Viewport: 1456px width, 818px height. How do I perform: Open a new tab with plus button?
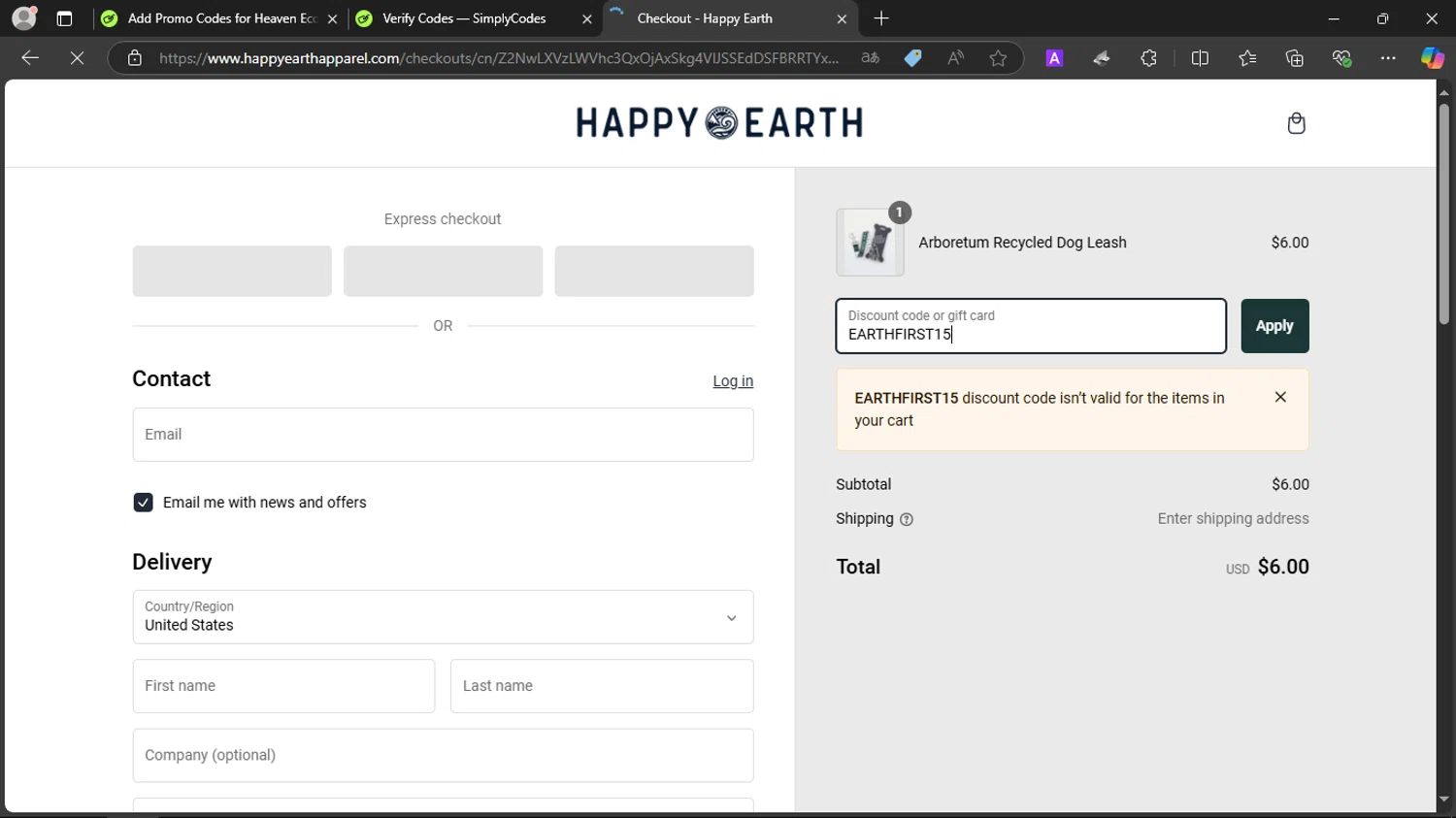pos(881,18)
